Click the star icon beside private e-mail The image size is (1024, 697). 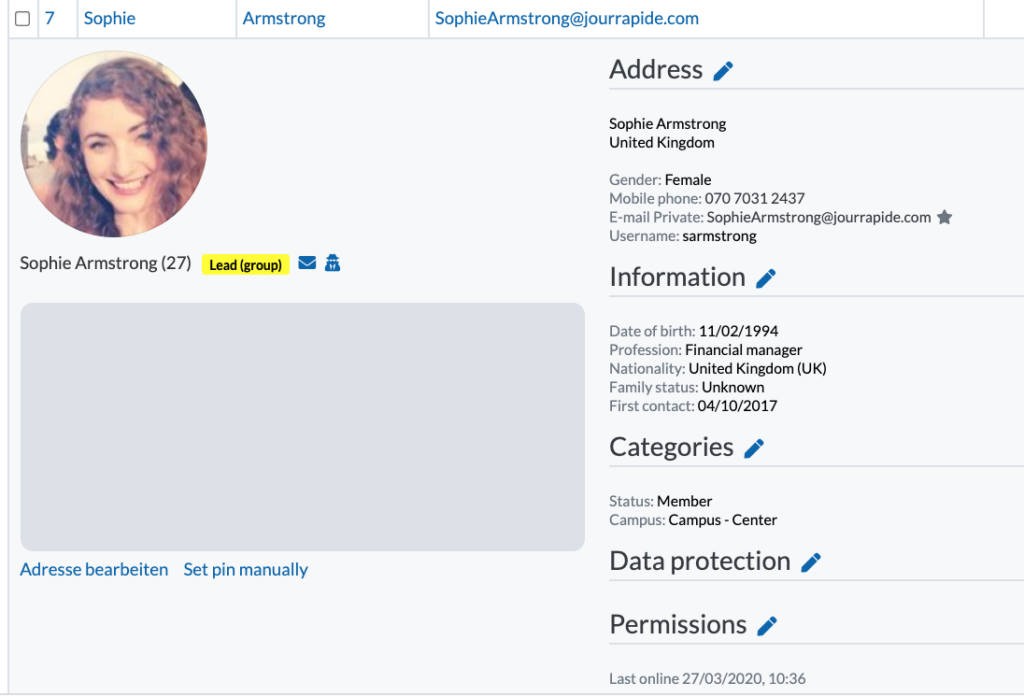[944, 218]
